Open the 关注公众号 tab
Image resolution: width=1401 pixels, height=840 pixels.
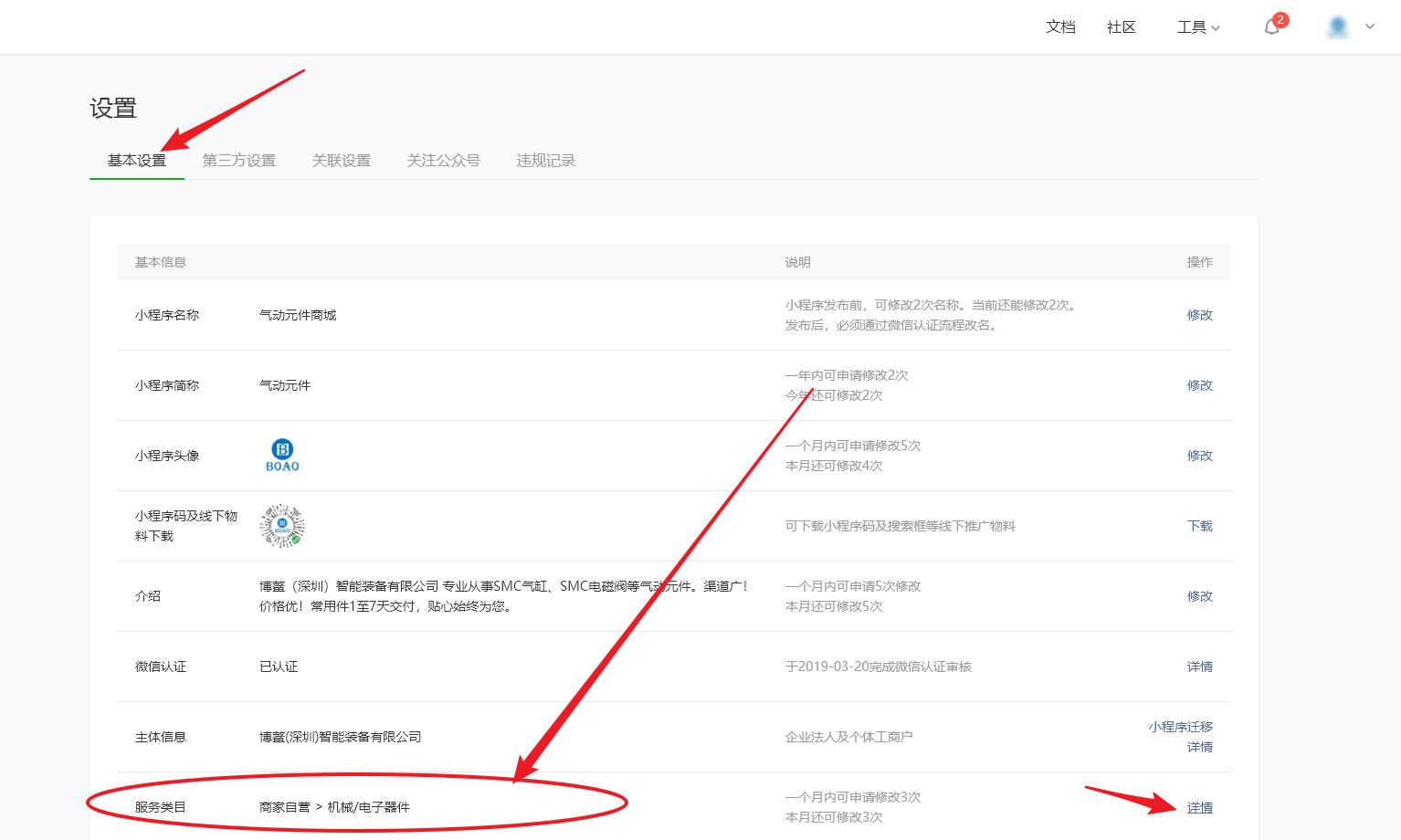[444, 161]
